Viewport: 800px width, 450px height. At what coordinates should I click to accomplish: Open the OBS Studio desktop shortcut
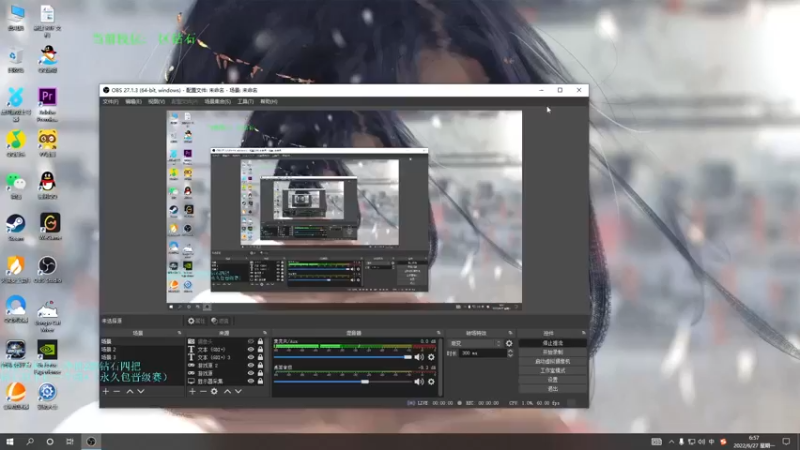(47, 270)
